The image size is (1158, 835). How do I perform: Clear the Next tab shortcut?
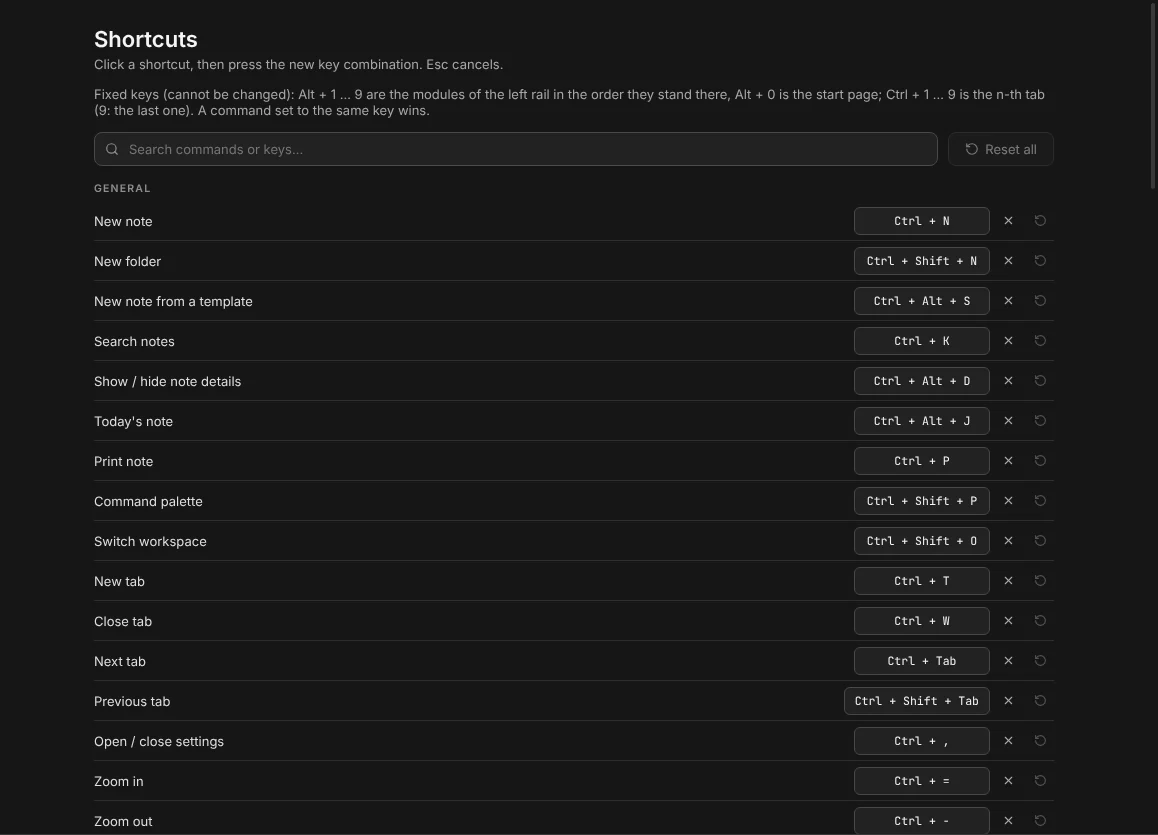[x=1008, y=661]
